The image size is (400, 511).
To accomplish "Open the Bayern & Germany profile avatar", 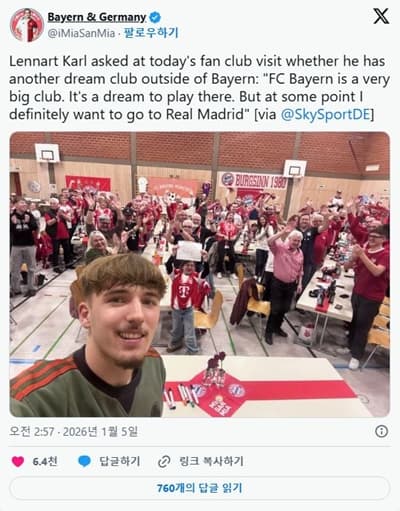I will (x=27, y=25).
